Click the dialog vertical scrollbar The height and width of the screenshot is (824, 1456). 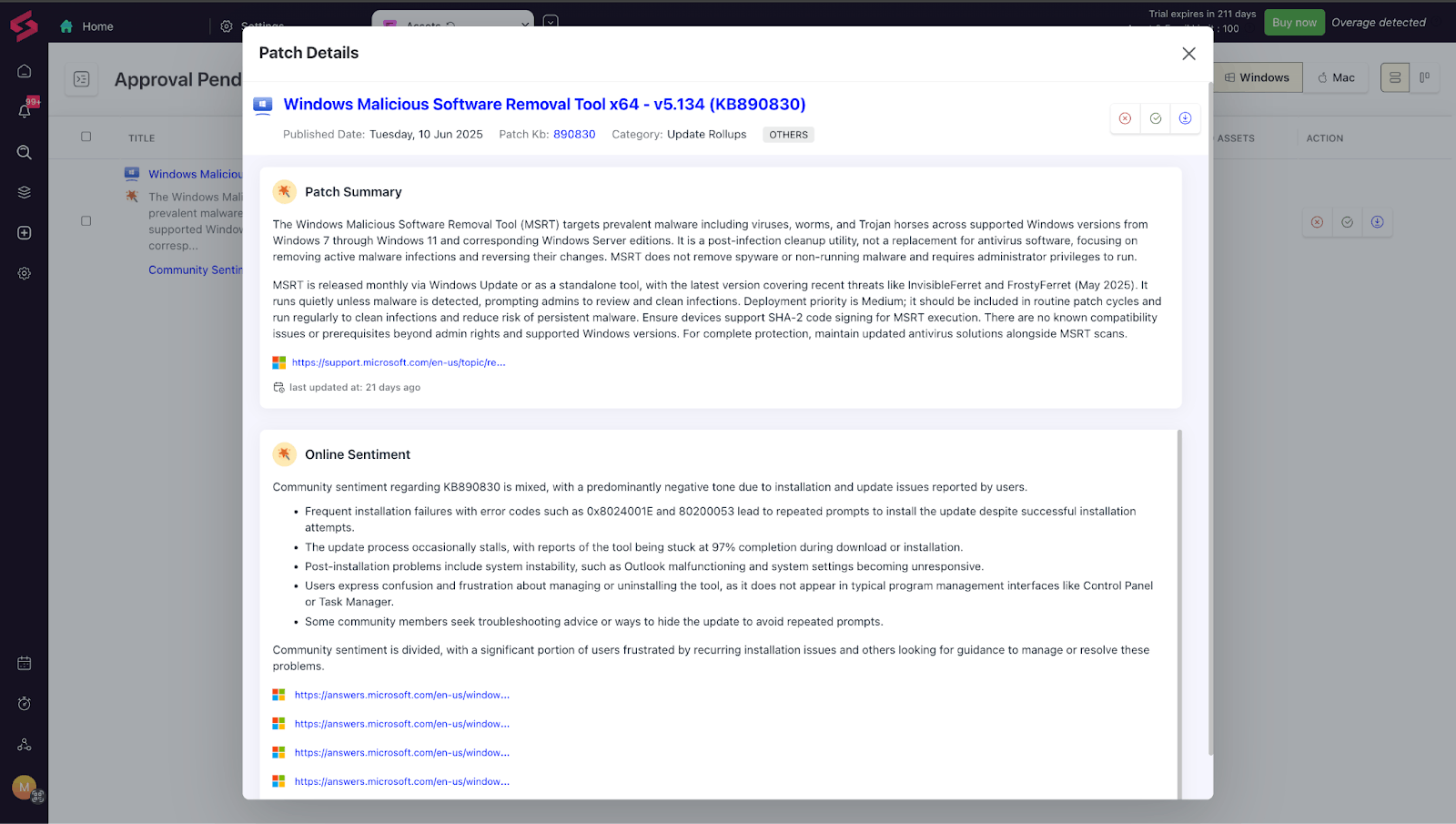1210,419
